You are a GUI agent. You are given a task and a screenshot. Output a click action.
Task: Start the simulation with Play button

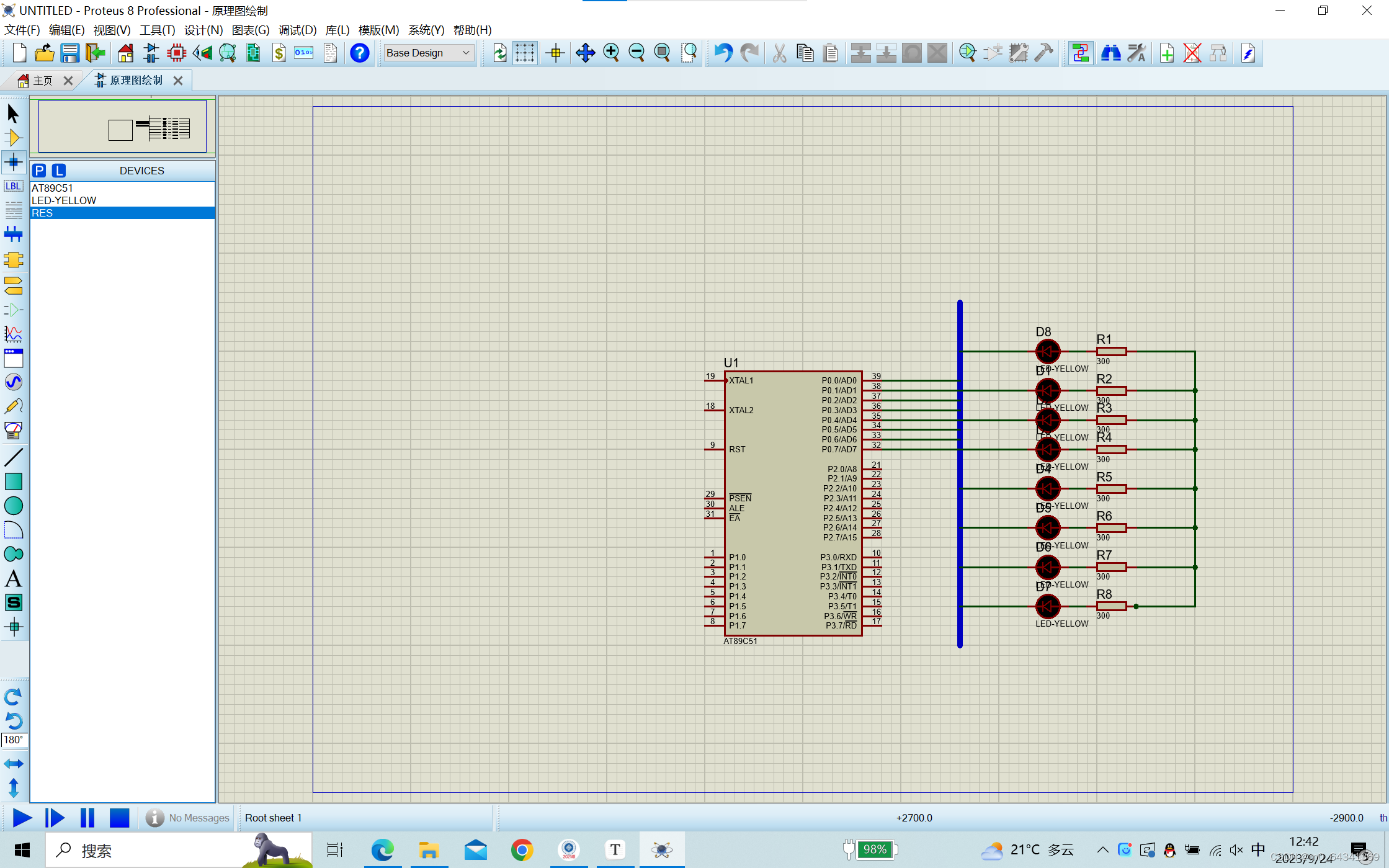[22, 818]
